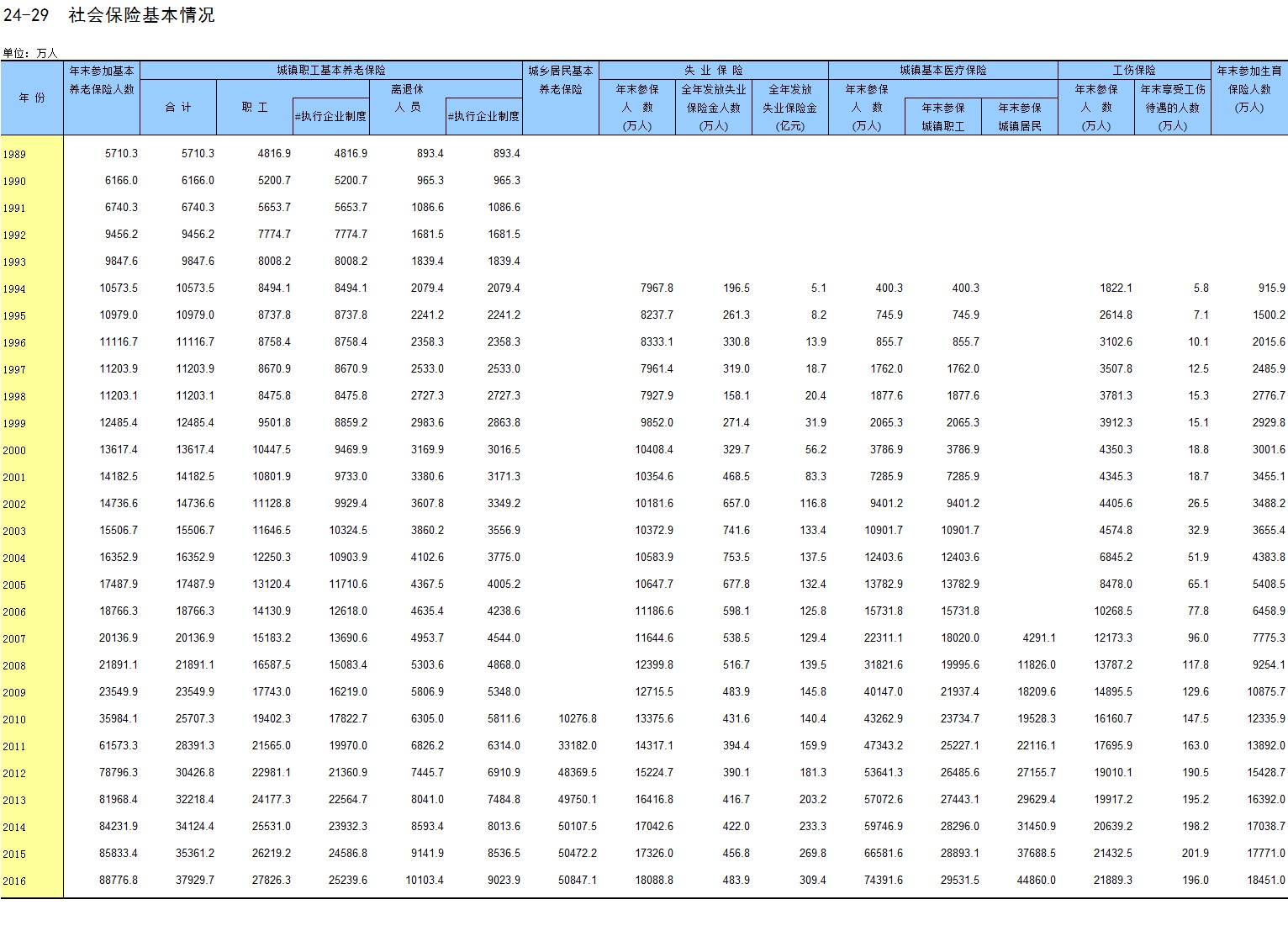
Task: Select value 61573.3 in the 2011 row
Action: [x=119, y=746]
